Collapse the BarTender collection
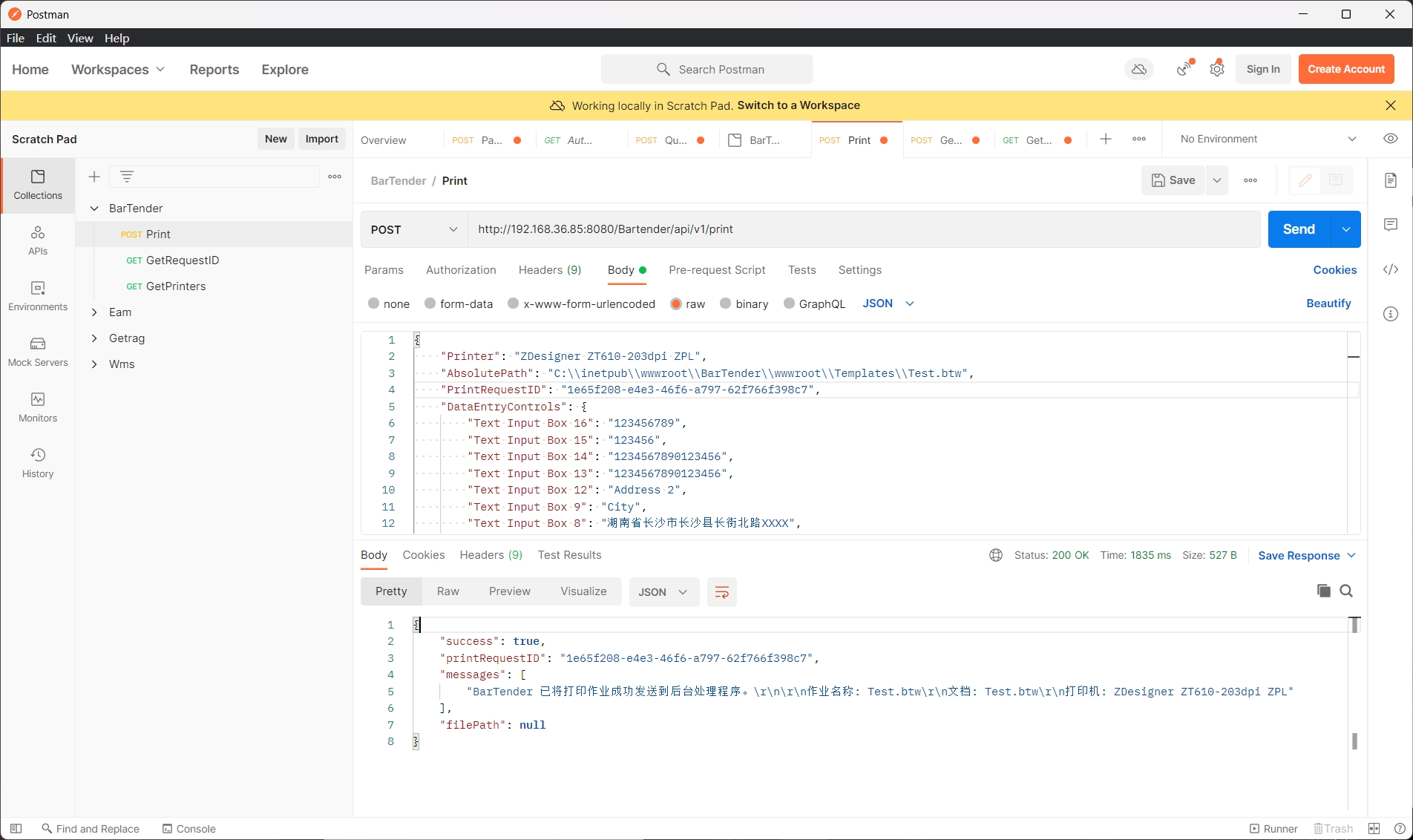The width and height of the screenshot is (1413, 840). (x=94, y=209)
